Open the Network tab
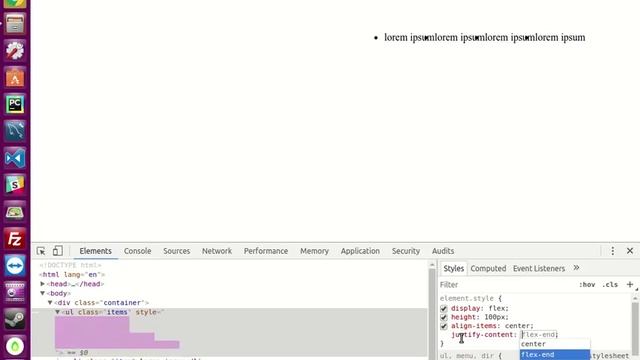 (217, 251)
